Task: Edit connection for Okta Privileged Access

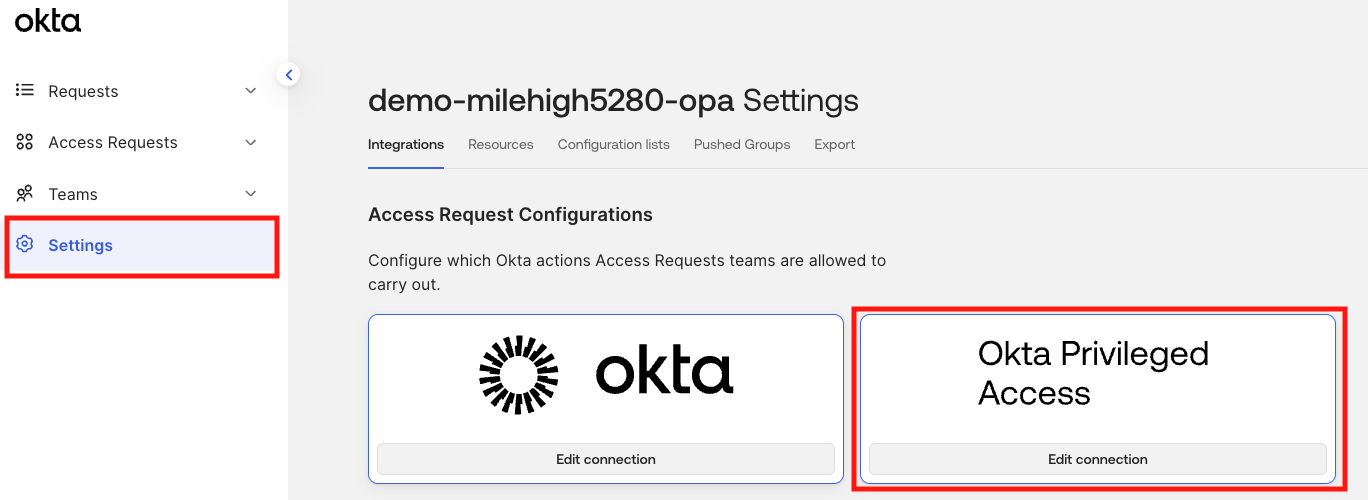Action: coord(1098,459)
